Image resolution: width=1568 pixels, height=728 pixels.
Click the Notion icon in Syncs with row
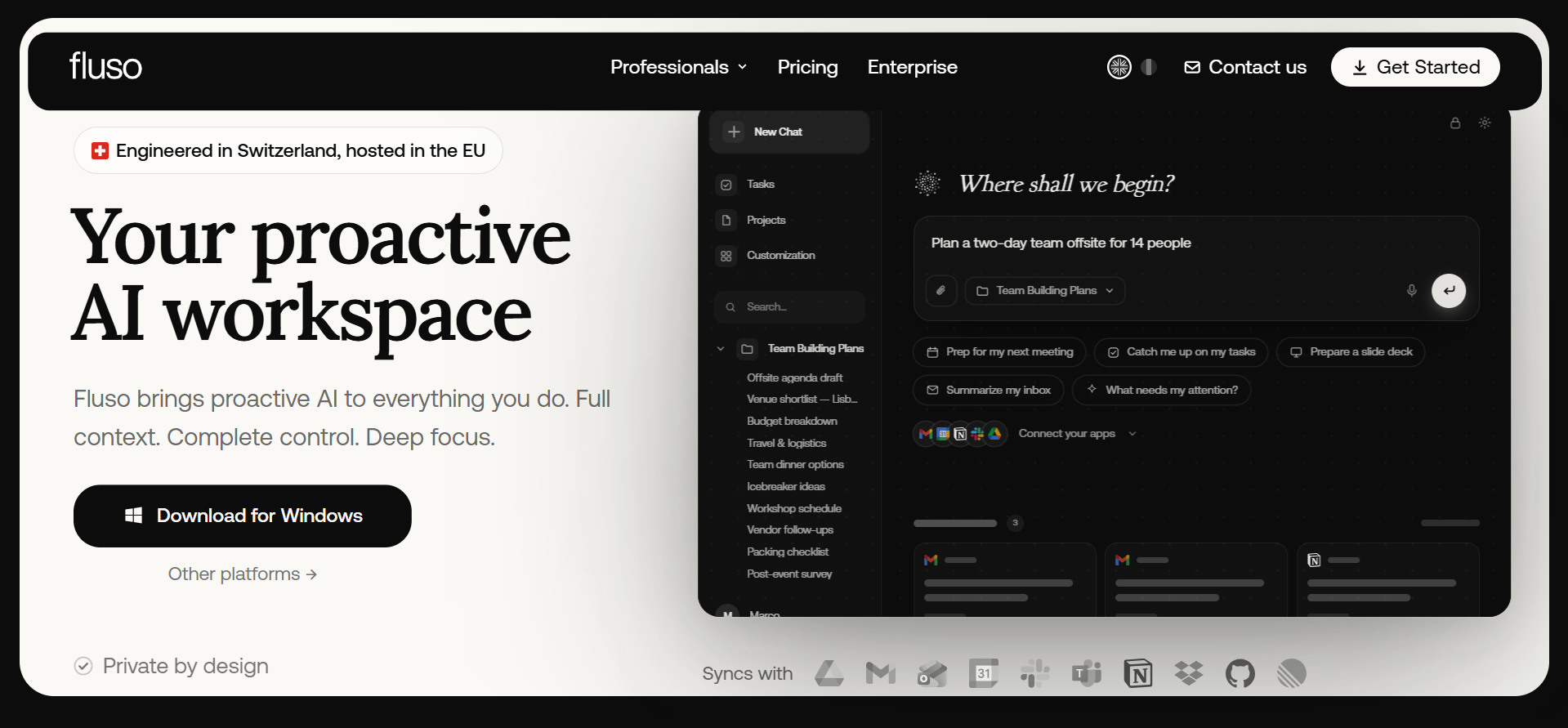pyautogui.click(x=1138, y=673)
